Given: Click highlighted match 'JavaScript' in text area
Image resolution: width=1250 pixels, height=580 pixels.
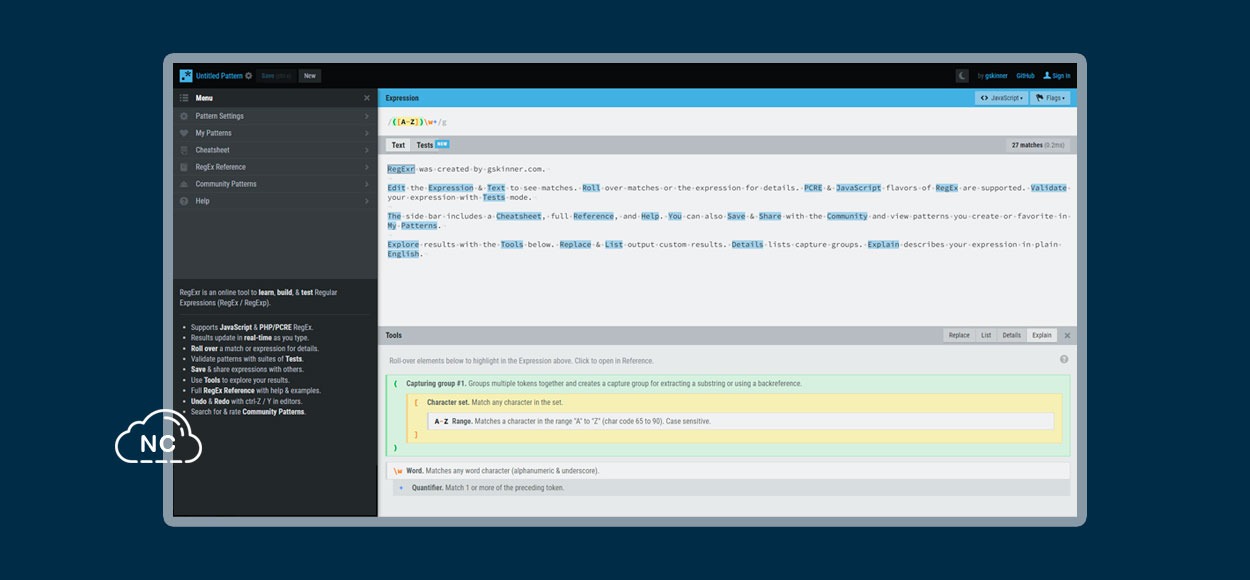Looking at the screenshot, I should click(859, 188).
